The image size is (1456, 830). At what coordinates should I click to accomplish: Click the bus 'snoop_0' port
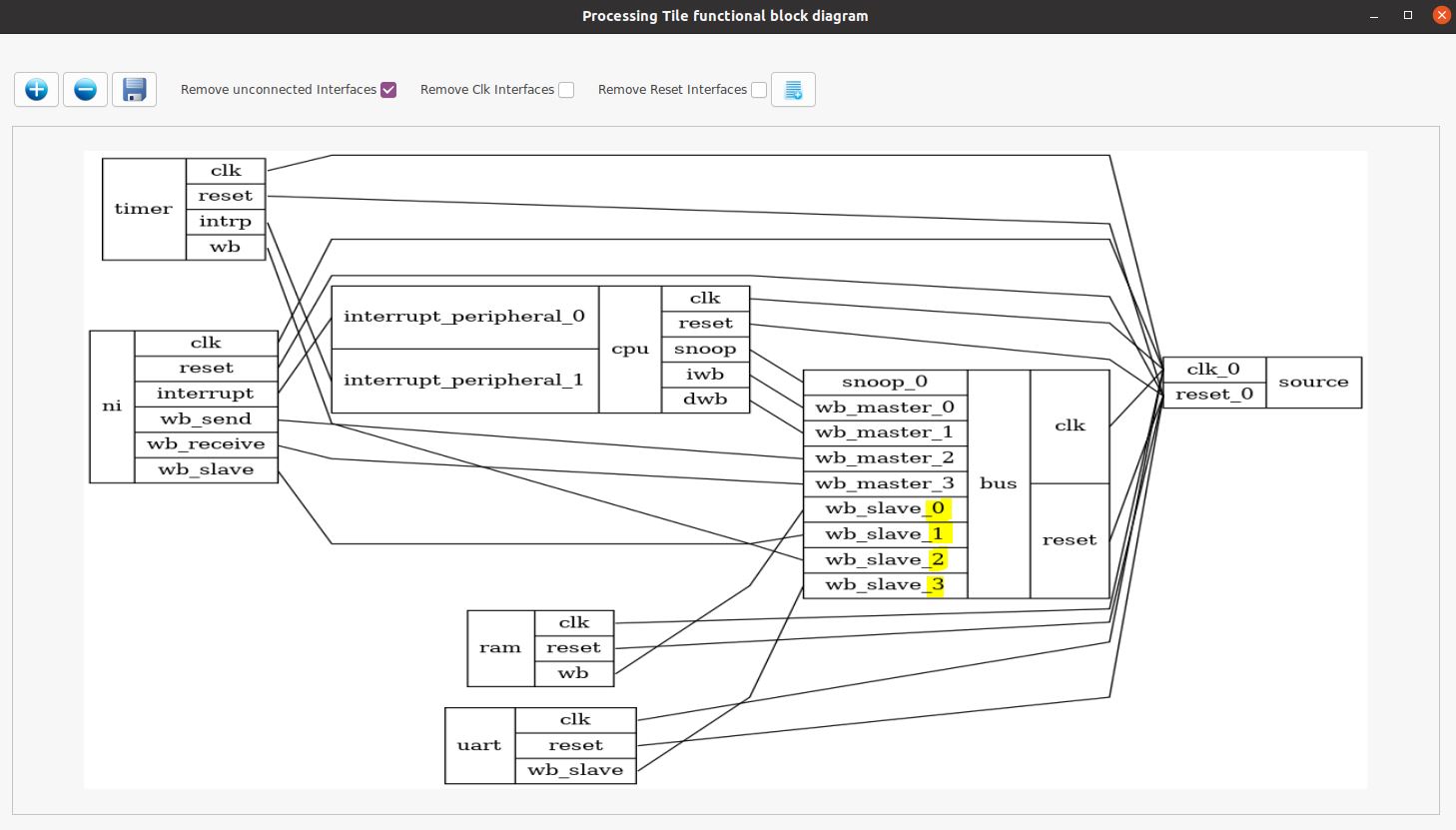pyautogui.click(x=885, y=383)
